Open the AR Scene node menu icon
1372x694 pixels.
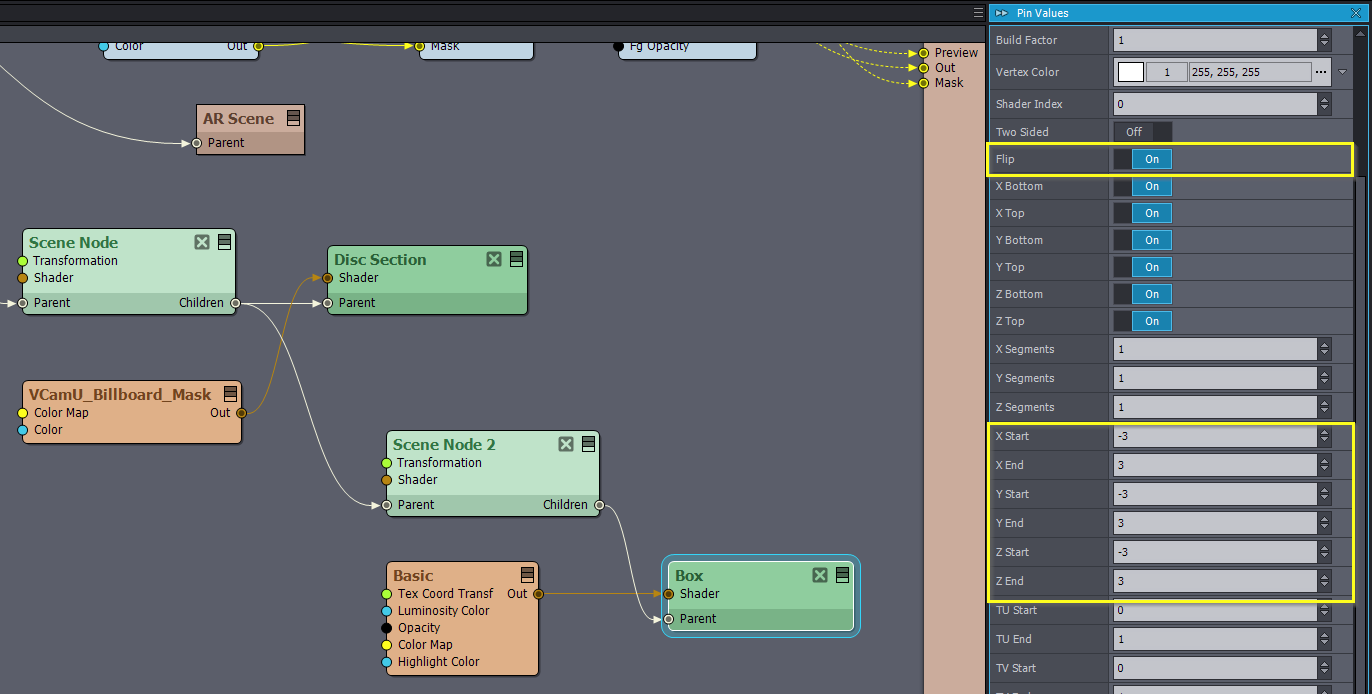pyautogui.click(x=293, y=118)
